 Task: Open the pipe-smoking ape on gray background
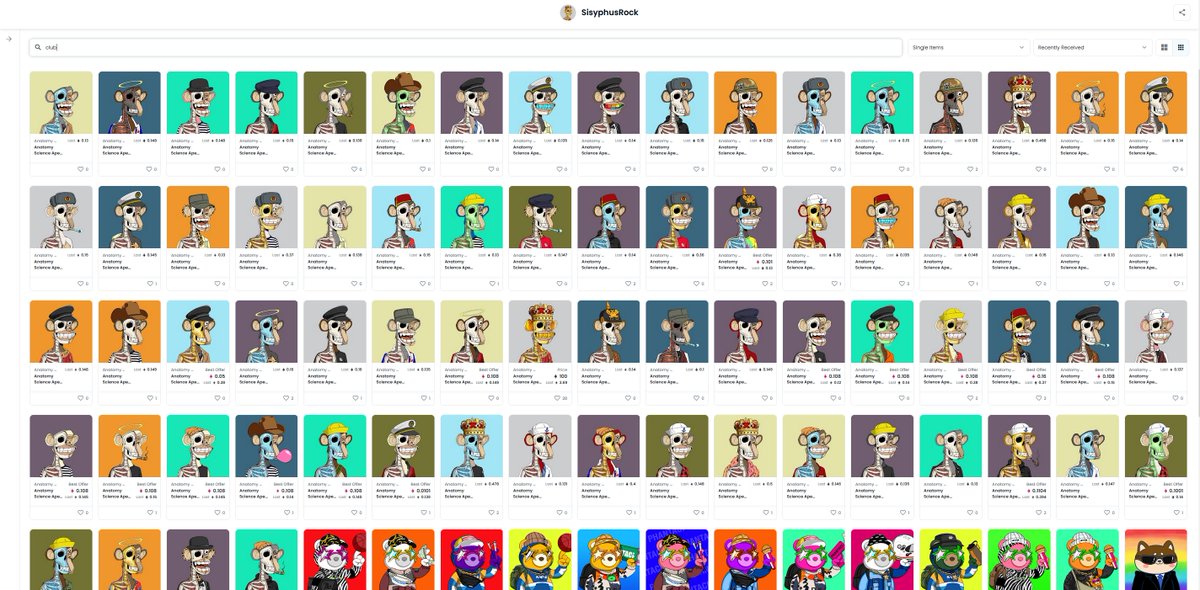951,217
